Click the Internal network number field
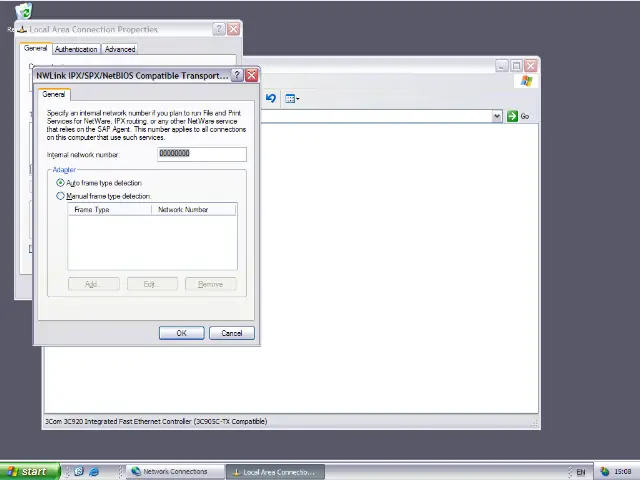The image size is (640, 480). [x=202, y=154]
